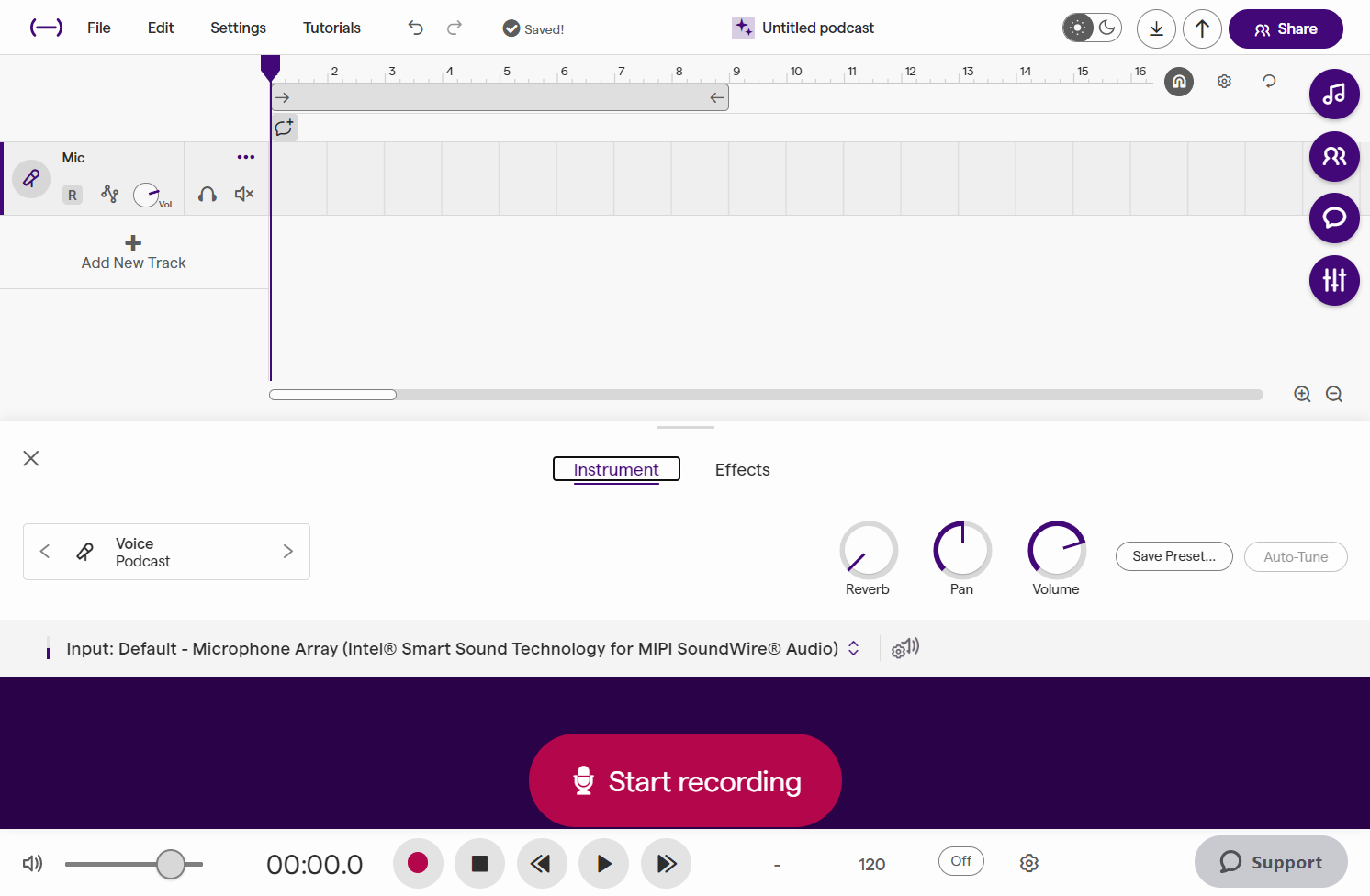Image resolution: width=1370 pixels, height=896 pixels.
Task: Open Mic track three-dot options menu
Action: pos(246,157)
